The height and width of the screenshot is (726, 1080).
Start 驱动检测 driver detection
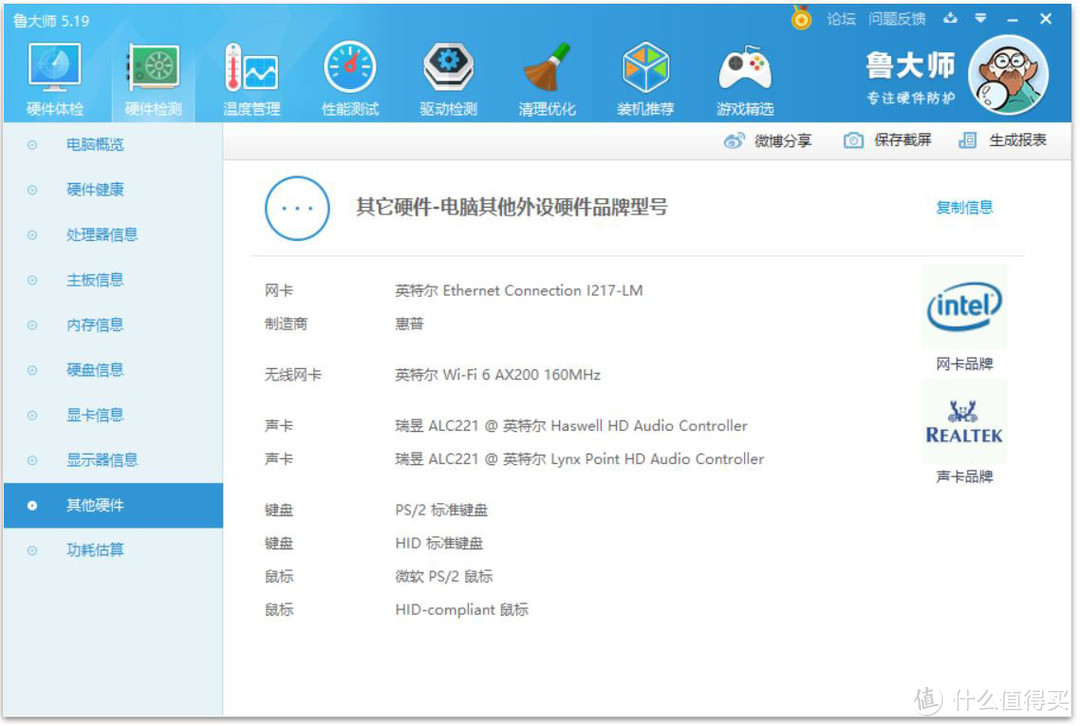(x=447, y=70)
